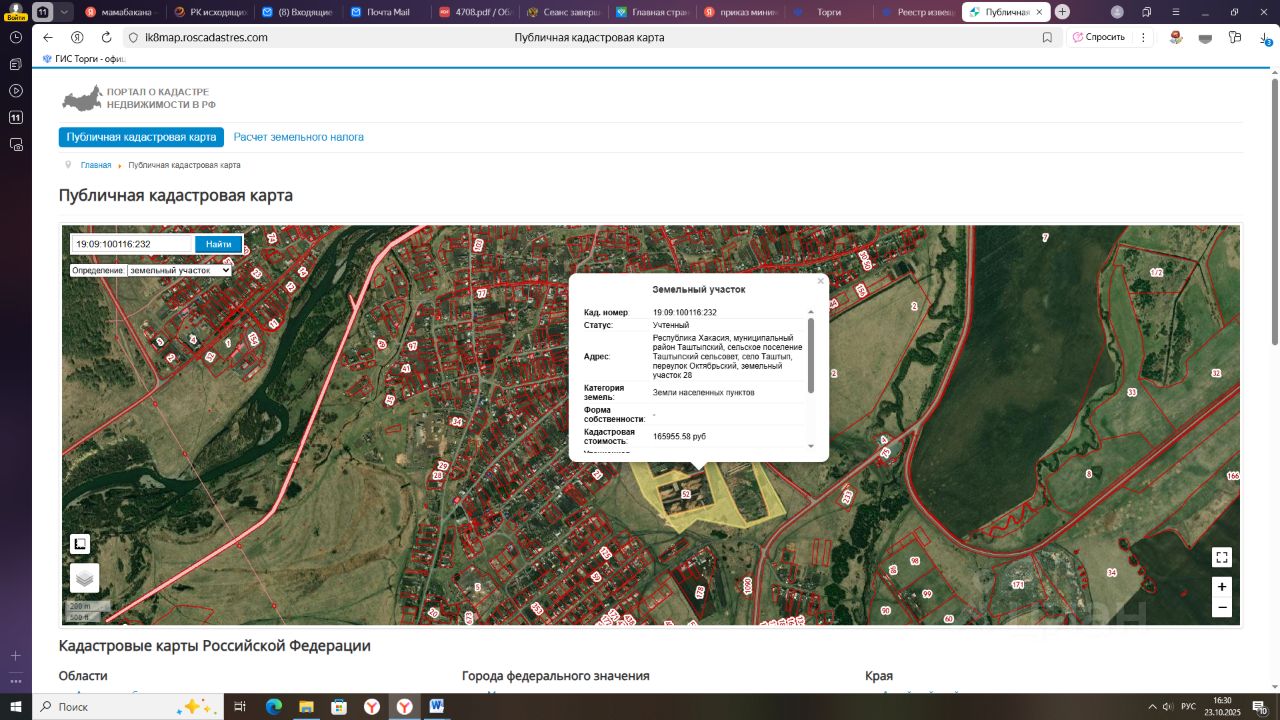Open the measurement tool on the map
This screenshot has width=1280, height=720.
coord(80,544)
